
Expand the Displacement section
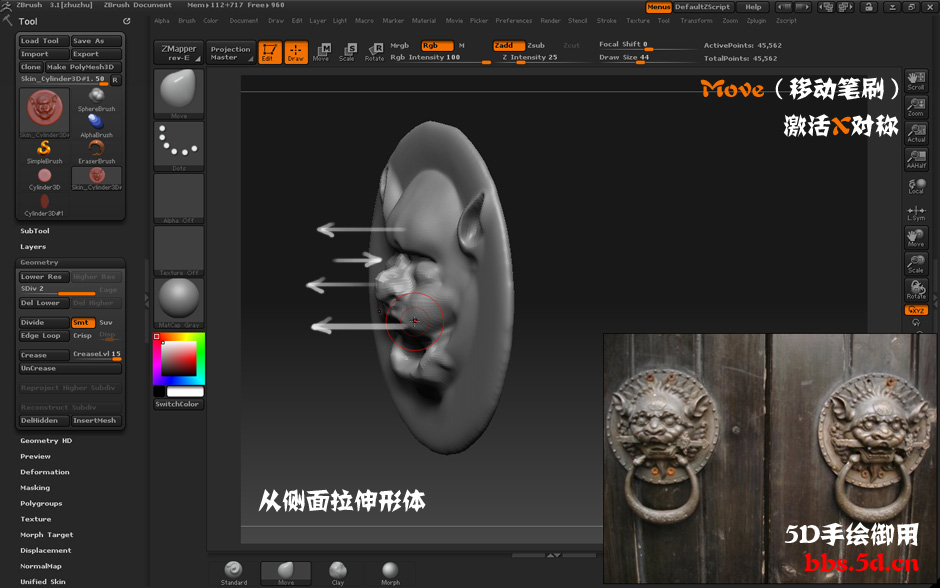pos(46,550)
